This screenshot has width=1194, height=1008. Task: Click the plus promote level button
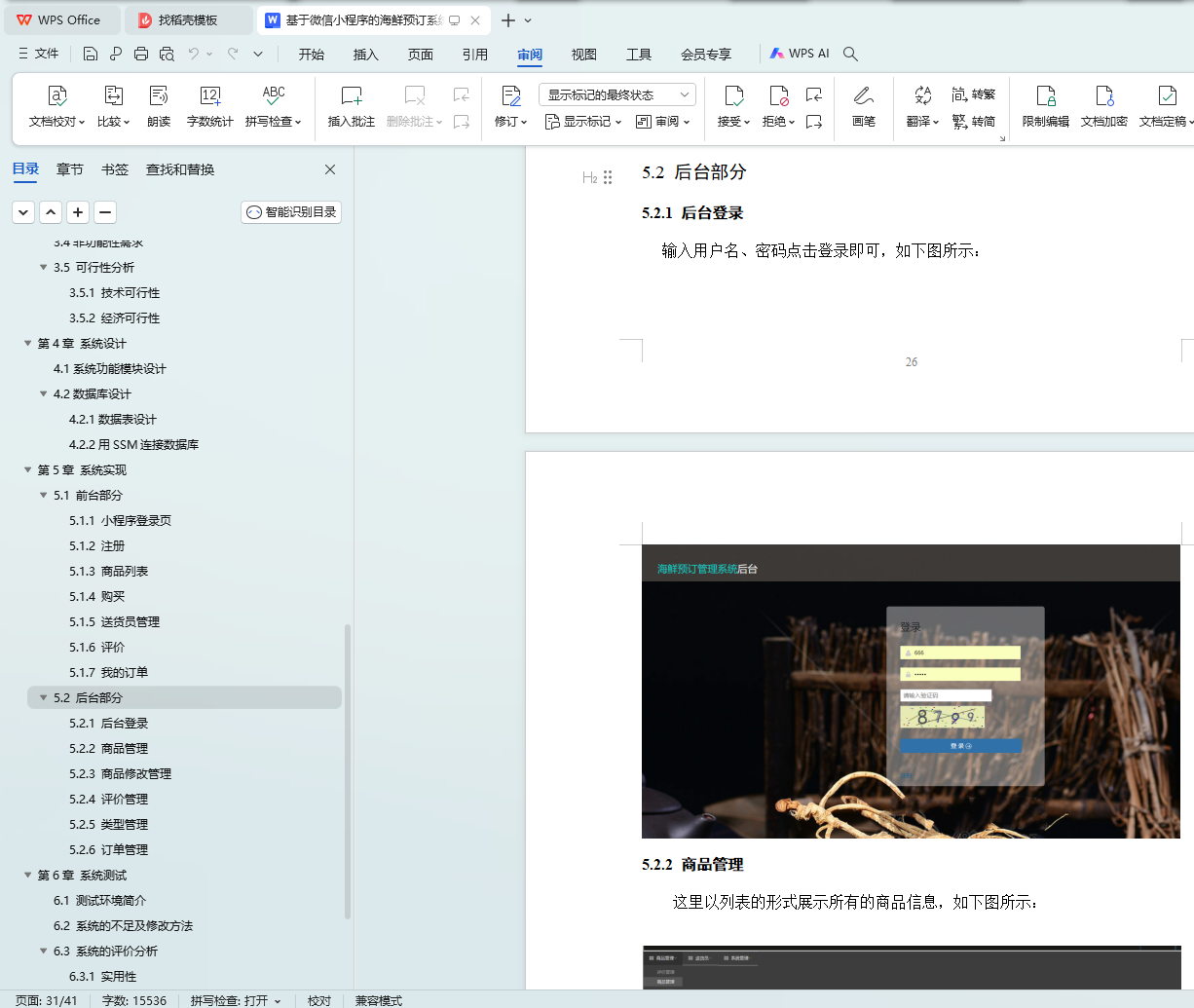click(x=78, y=211)
